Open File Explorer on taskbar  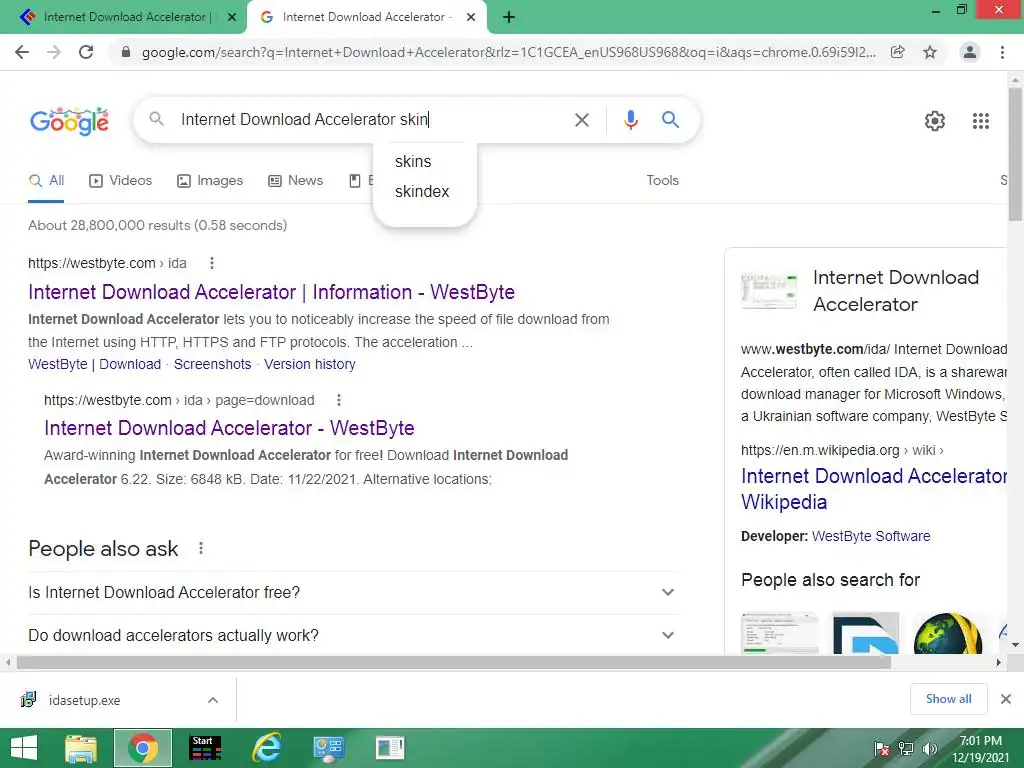pos(81,748)
